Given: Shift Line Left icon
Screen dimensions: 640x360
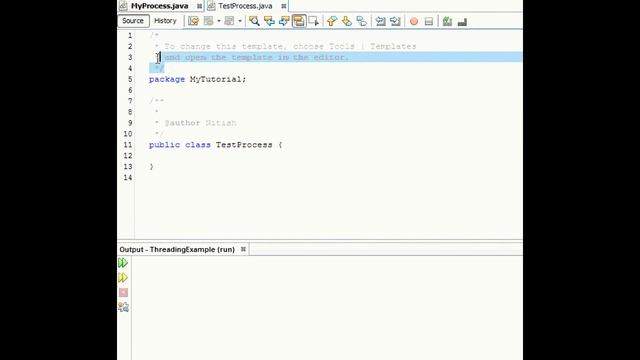Looking at the screenshot, I should [x=380, y=21].
